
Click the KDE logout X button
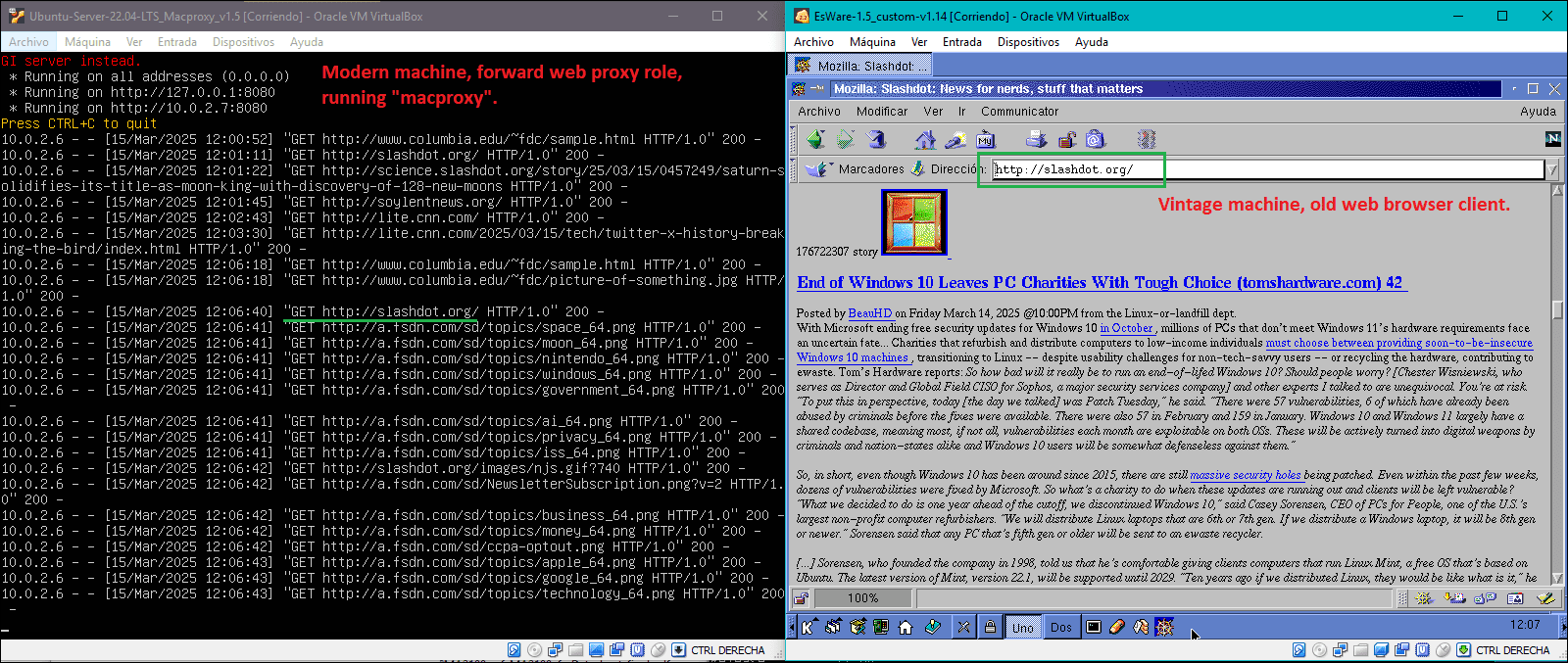tap(964, 627)
